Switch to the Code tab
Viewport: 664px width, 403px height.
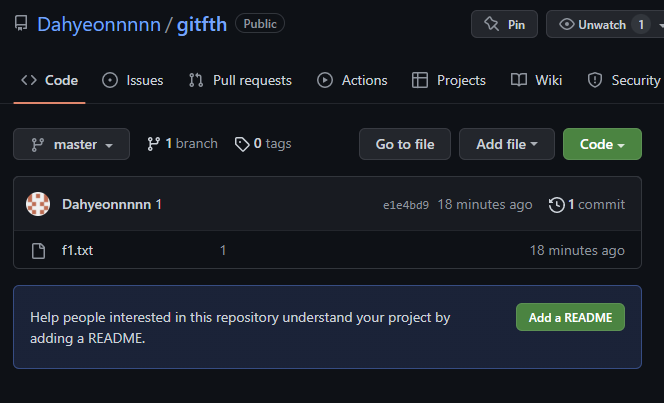click(50, 80)
